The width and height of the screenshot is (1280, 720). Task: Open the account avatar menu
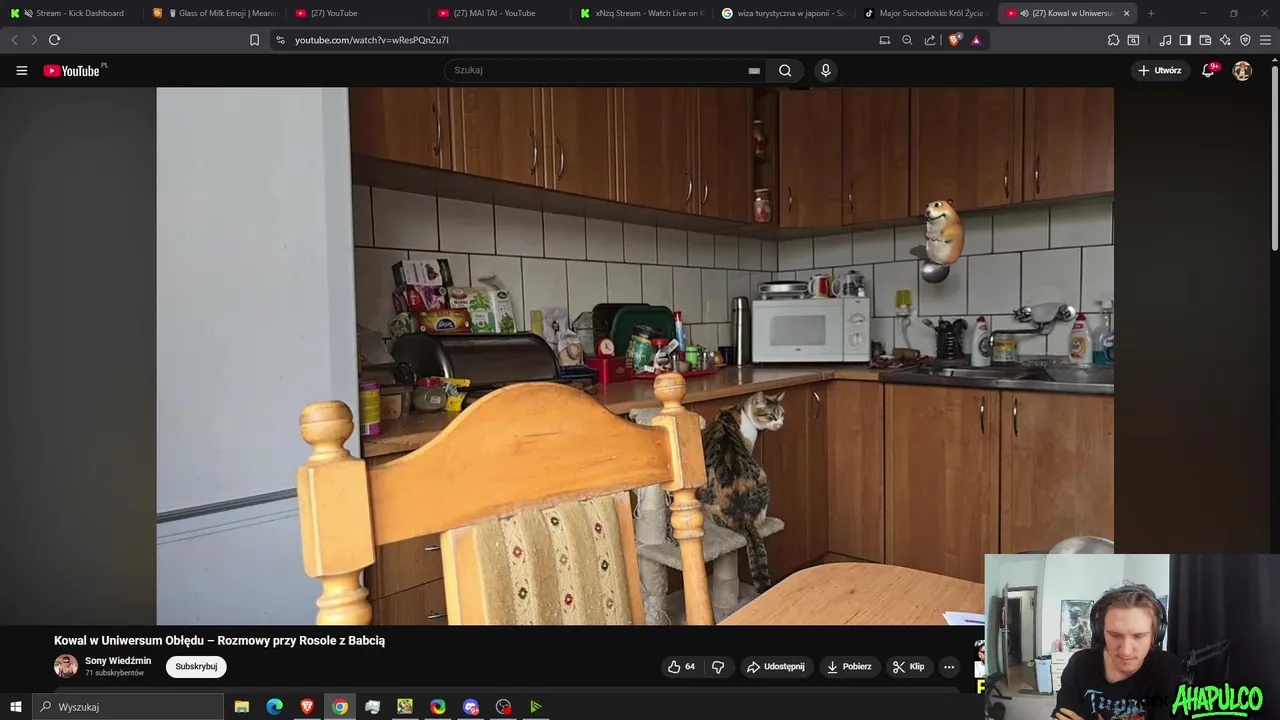(x=1242, y=70)
